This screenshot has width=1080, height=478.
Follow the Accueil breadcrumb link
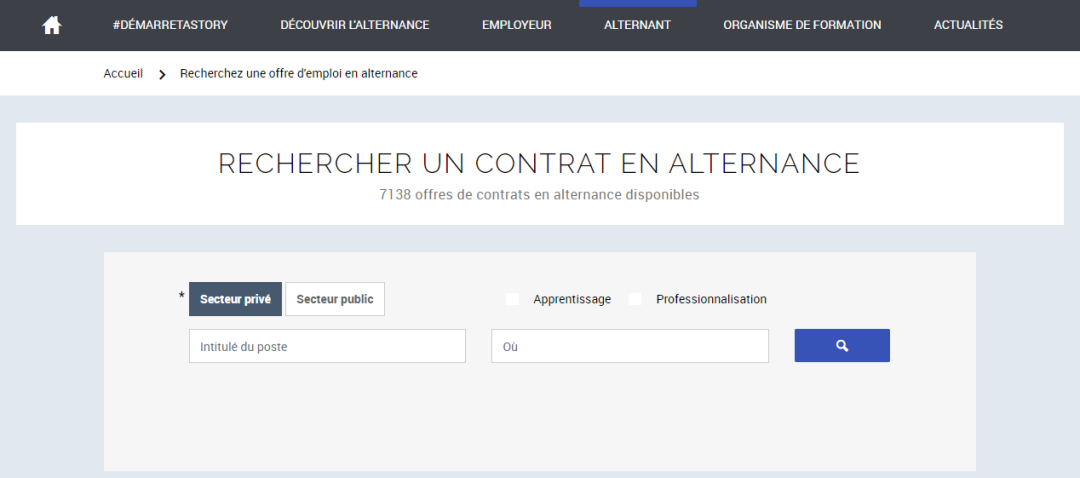tap(123, 74)
